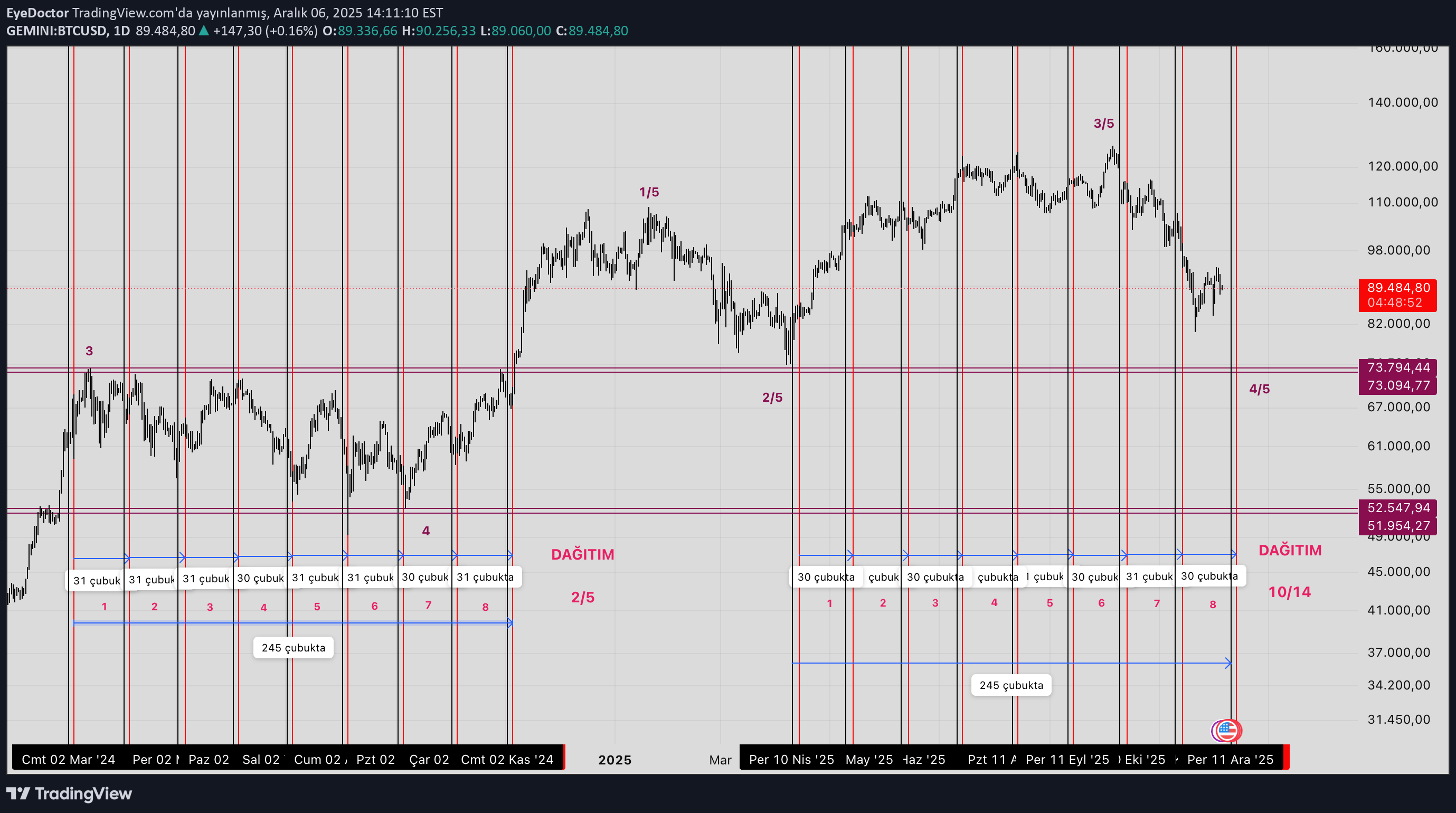Select the GEMINI:BTCUSD symbol title
The width and height of the screenshot is (1456, 813).
tap(57, 31)
